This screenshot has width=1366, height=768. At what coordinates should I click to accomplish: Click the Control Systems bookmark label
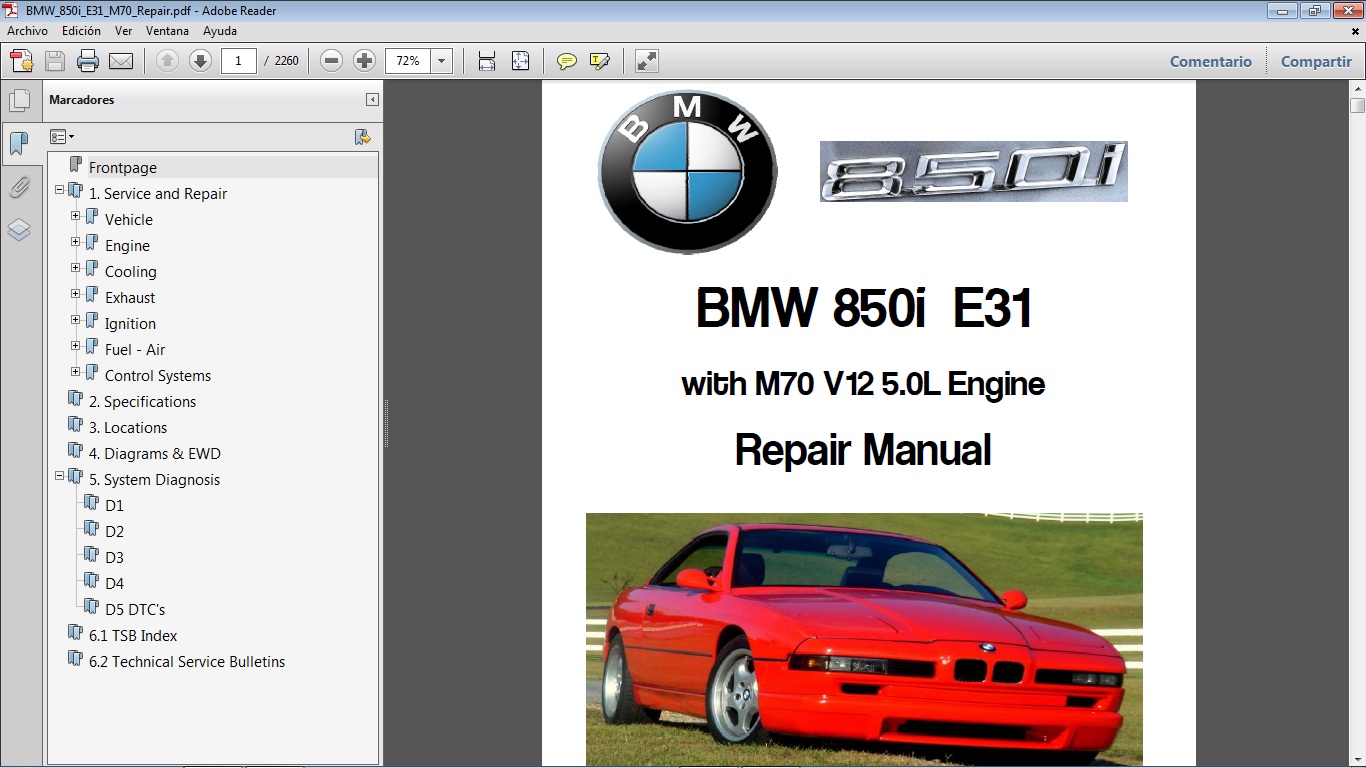(x=158, y=375)
